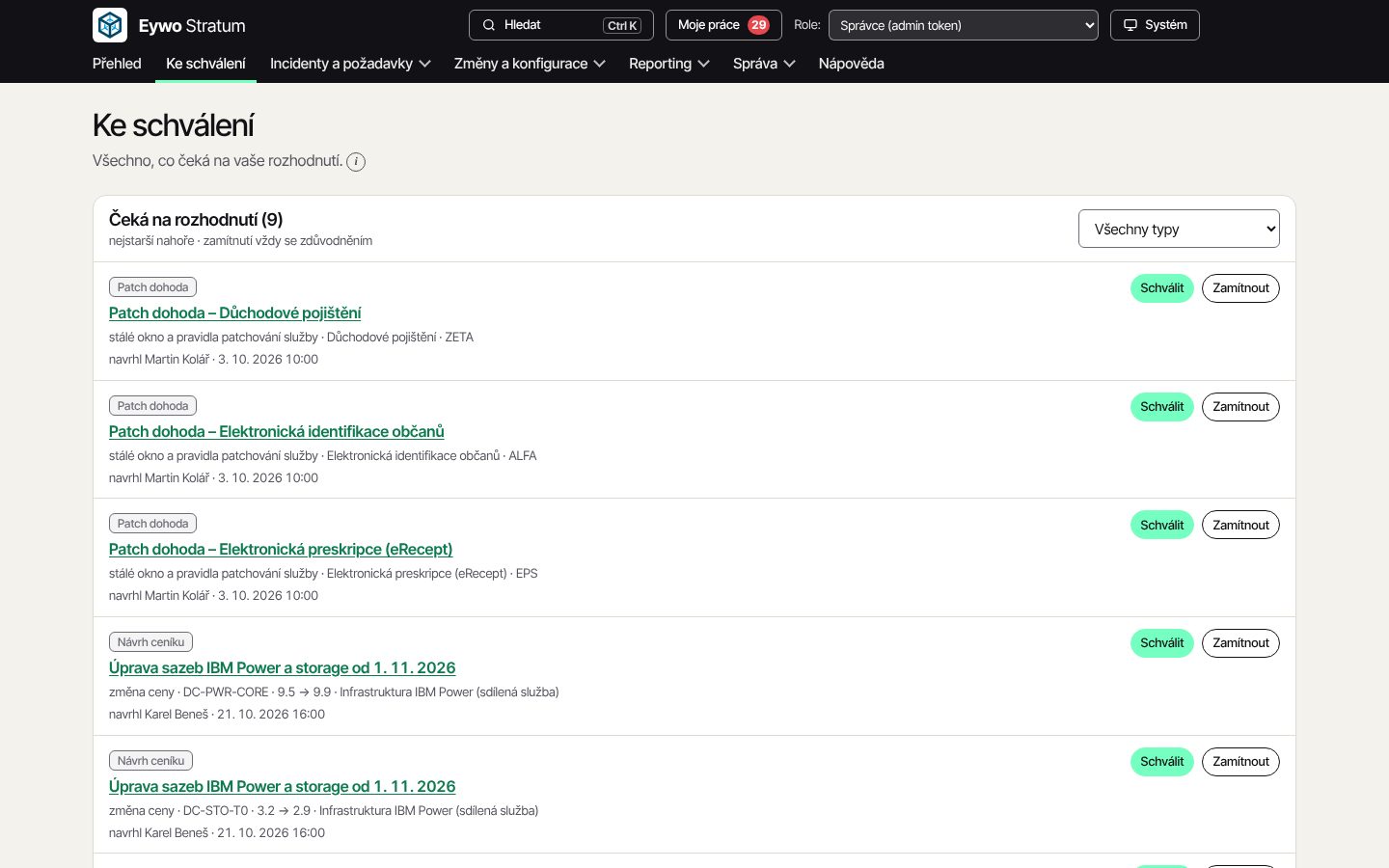This screenshot has width=1389, height=868.
Task: Click the Eywo Stratum brand name
Action: click(x=192, y=26)
